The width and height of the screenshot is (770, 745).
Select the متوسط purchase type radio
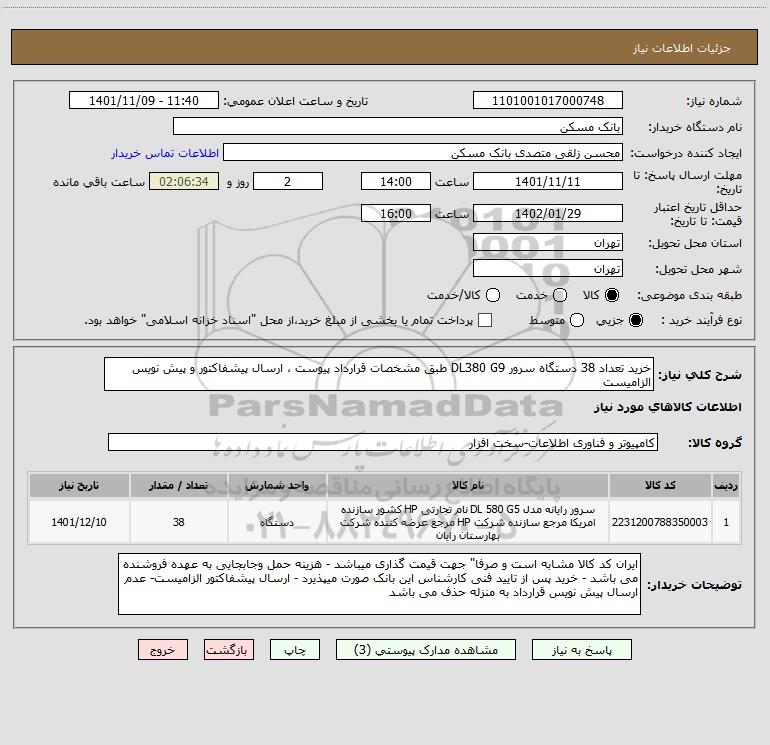click(x=577, y=320)
